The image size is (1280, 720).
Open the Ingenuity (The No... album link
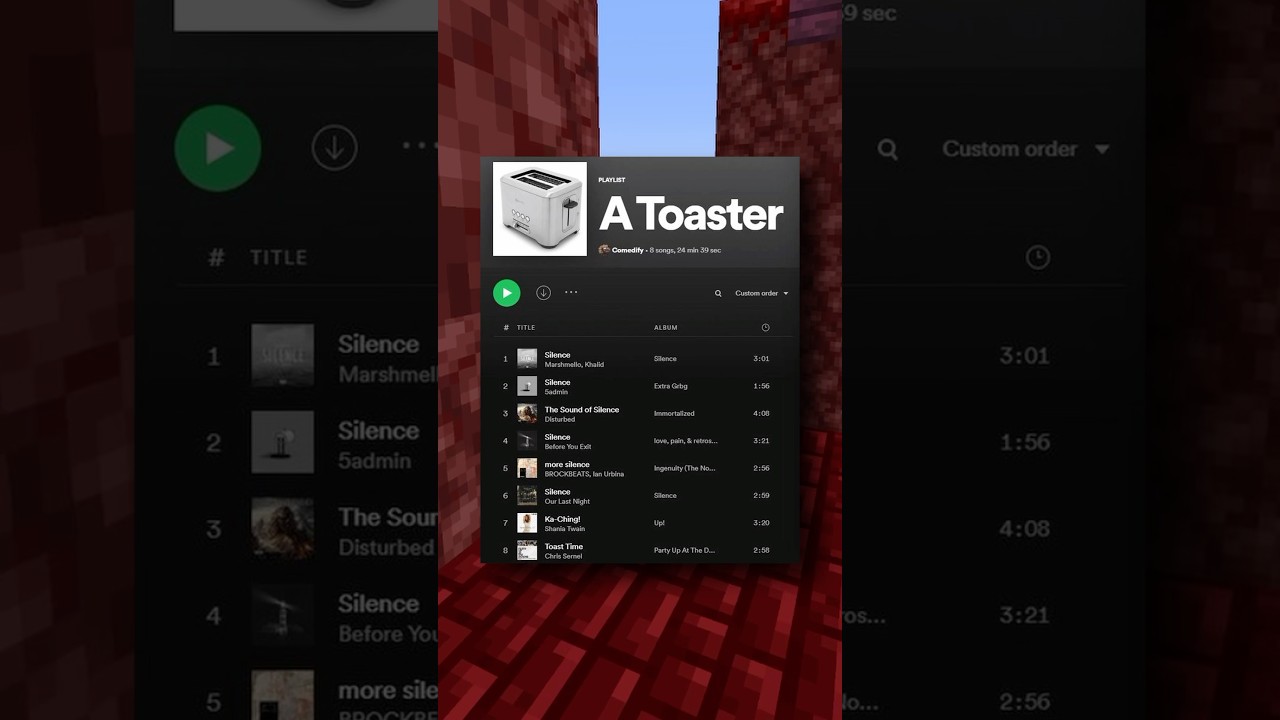[x=685, y=468]
